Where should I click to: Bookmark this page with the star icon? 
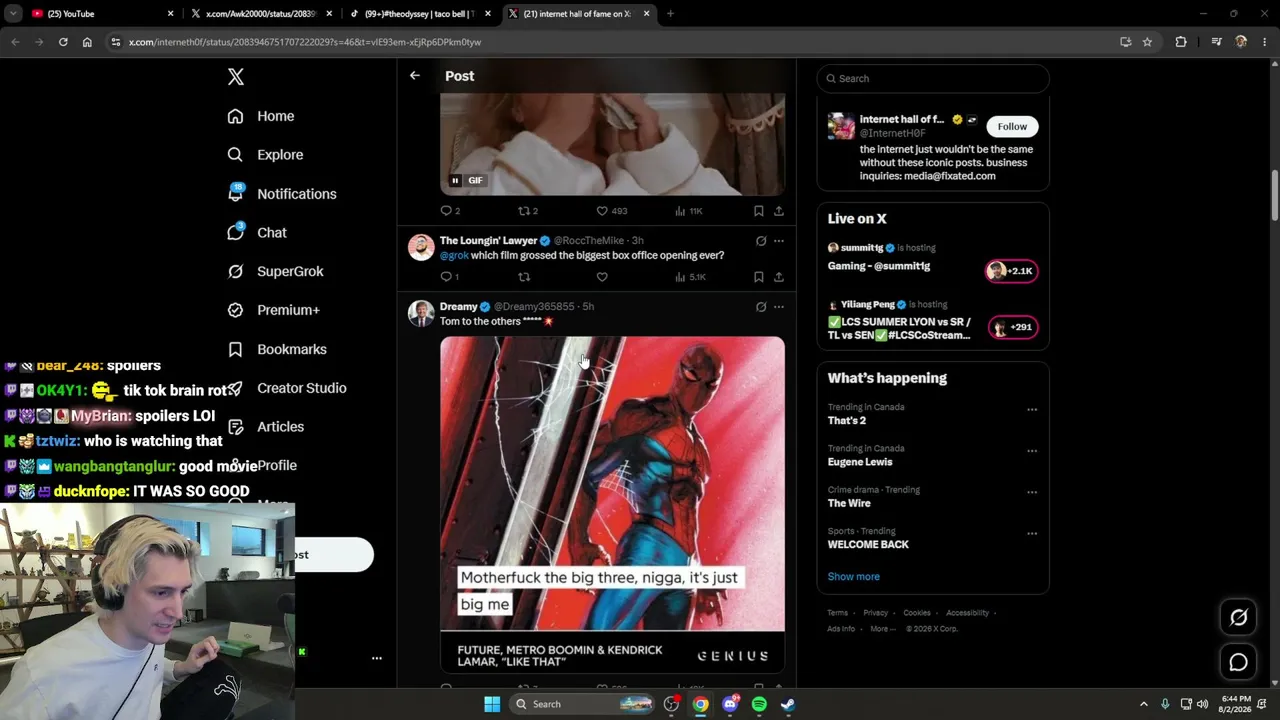pos(1147,42)
